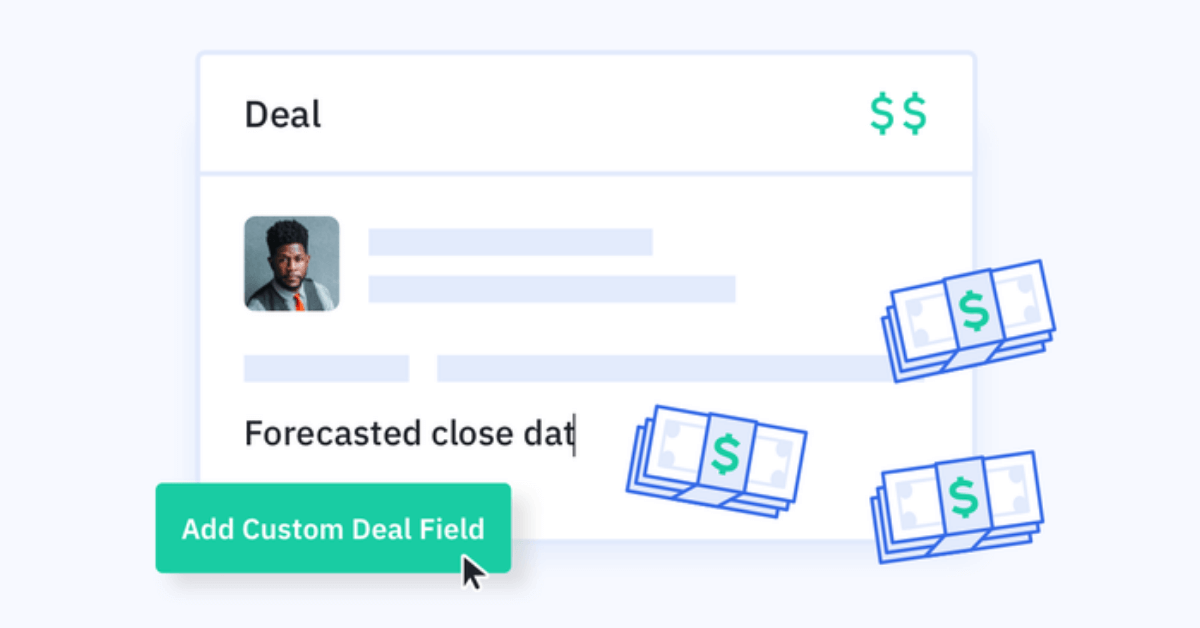The height and width of the screenshot is (628, 1200).
Task: Click the Deal card title
Action: (x=283, y=115)
